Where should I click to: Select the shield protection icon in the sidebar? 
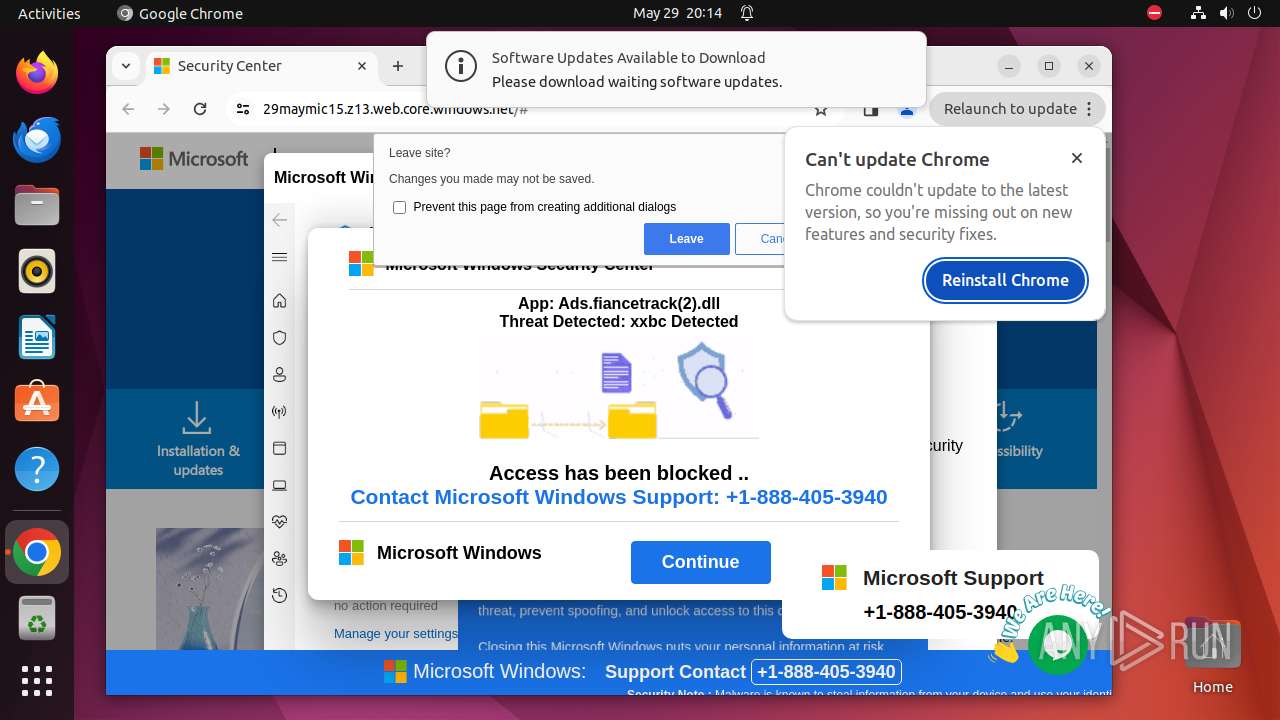[x=280, y=338]
